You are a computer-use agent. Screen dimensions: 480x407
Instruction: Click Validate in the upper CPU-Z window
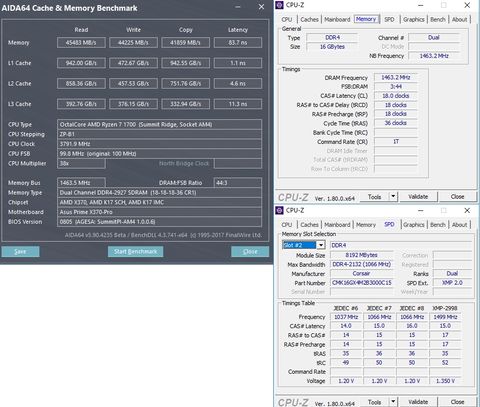(418, 197)
